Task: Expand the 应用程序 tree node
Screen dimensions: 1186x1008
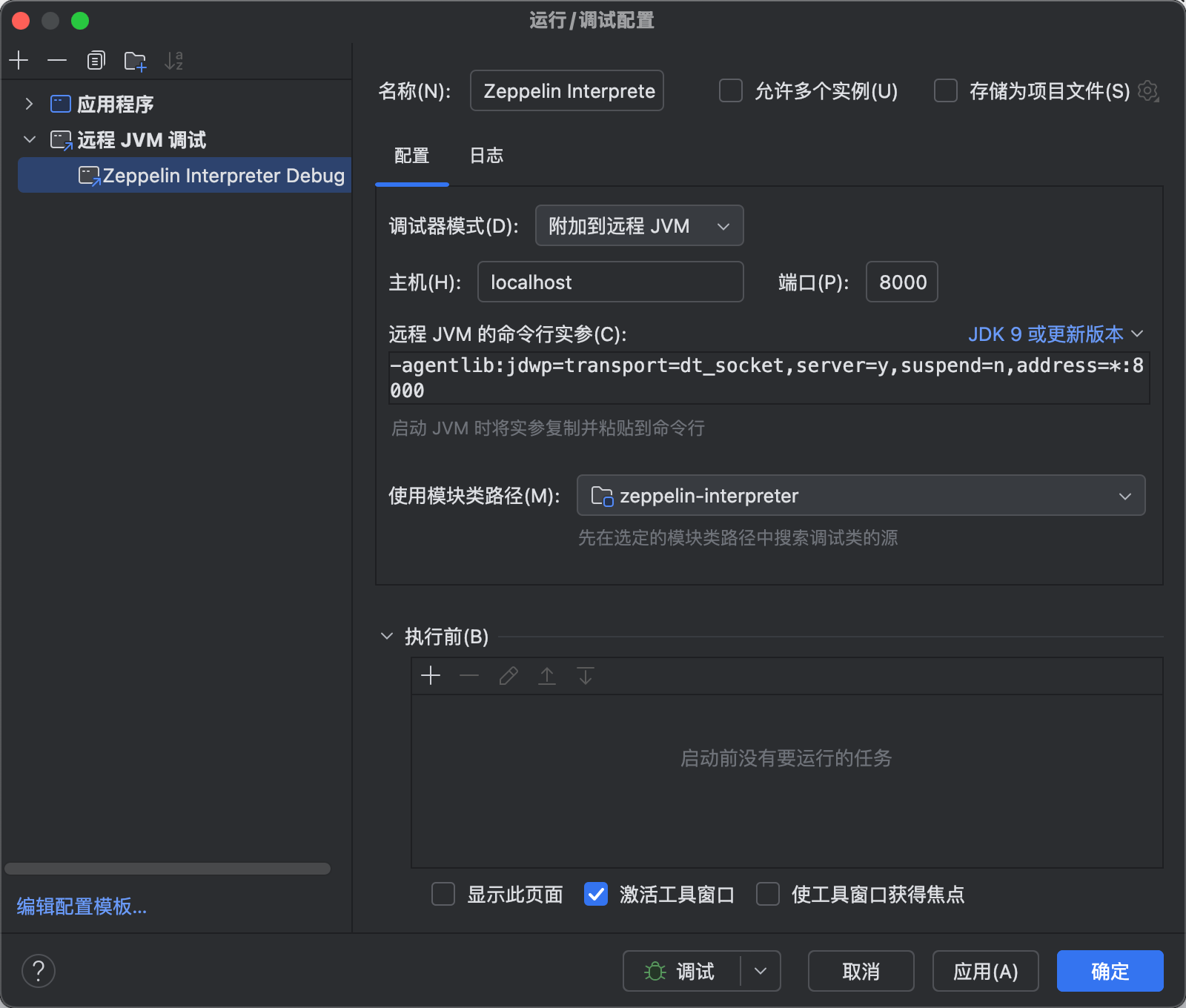Action: [29, 104]
